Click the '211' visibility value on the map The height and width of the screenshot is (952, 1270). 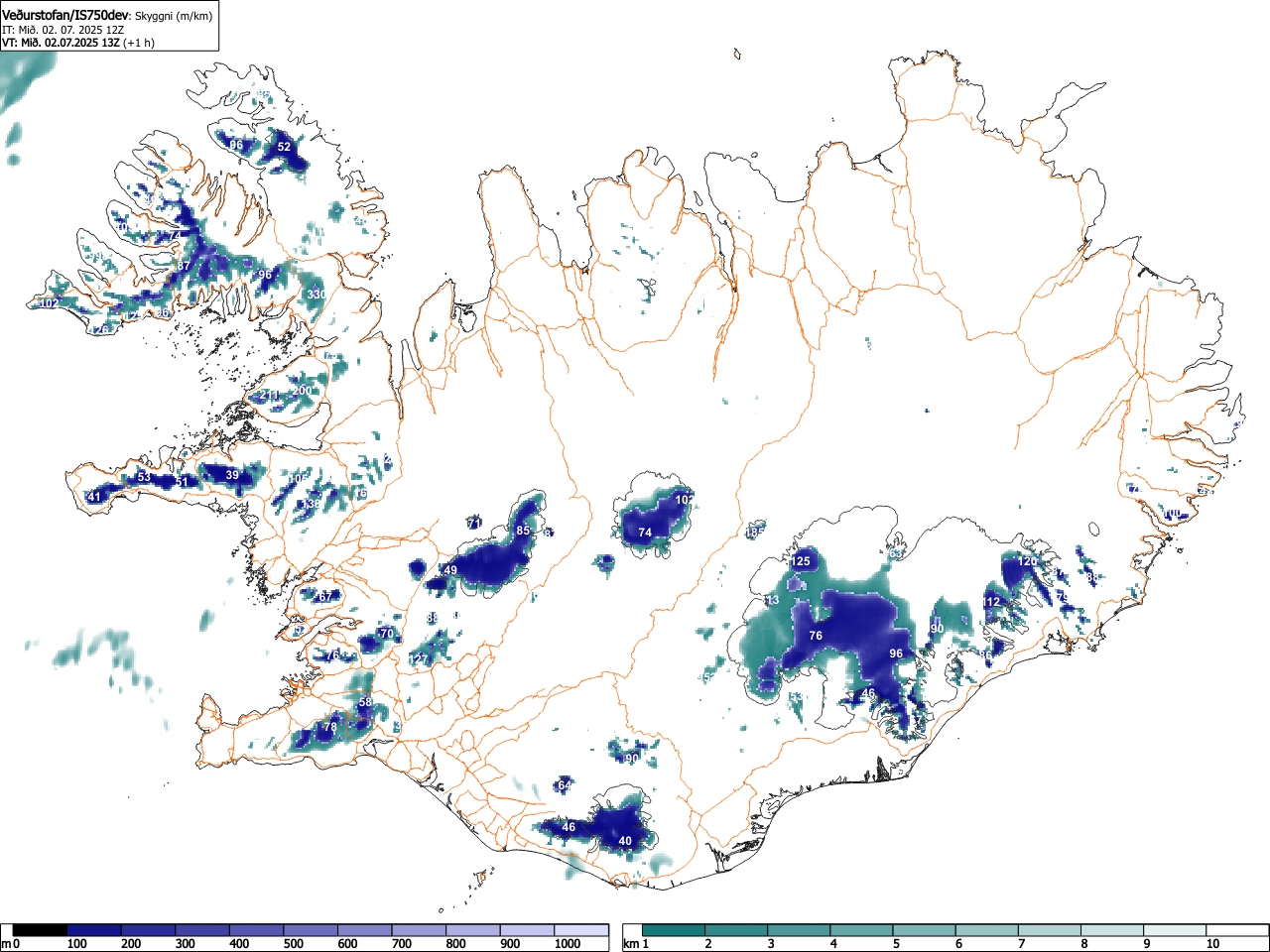click(x=270, y=396)
